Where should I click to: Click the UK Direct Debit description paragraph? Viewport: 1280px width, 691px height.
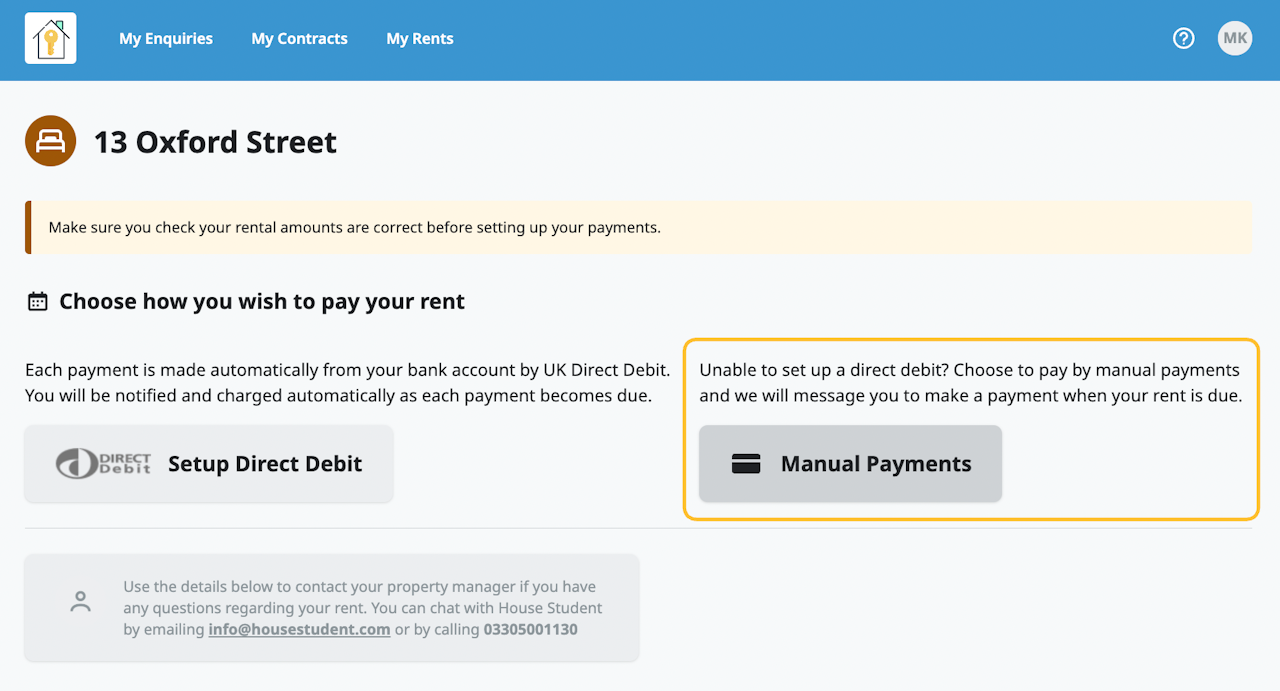coord(347,383)
